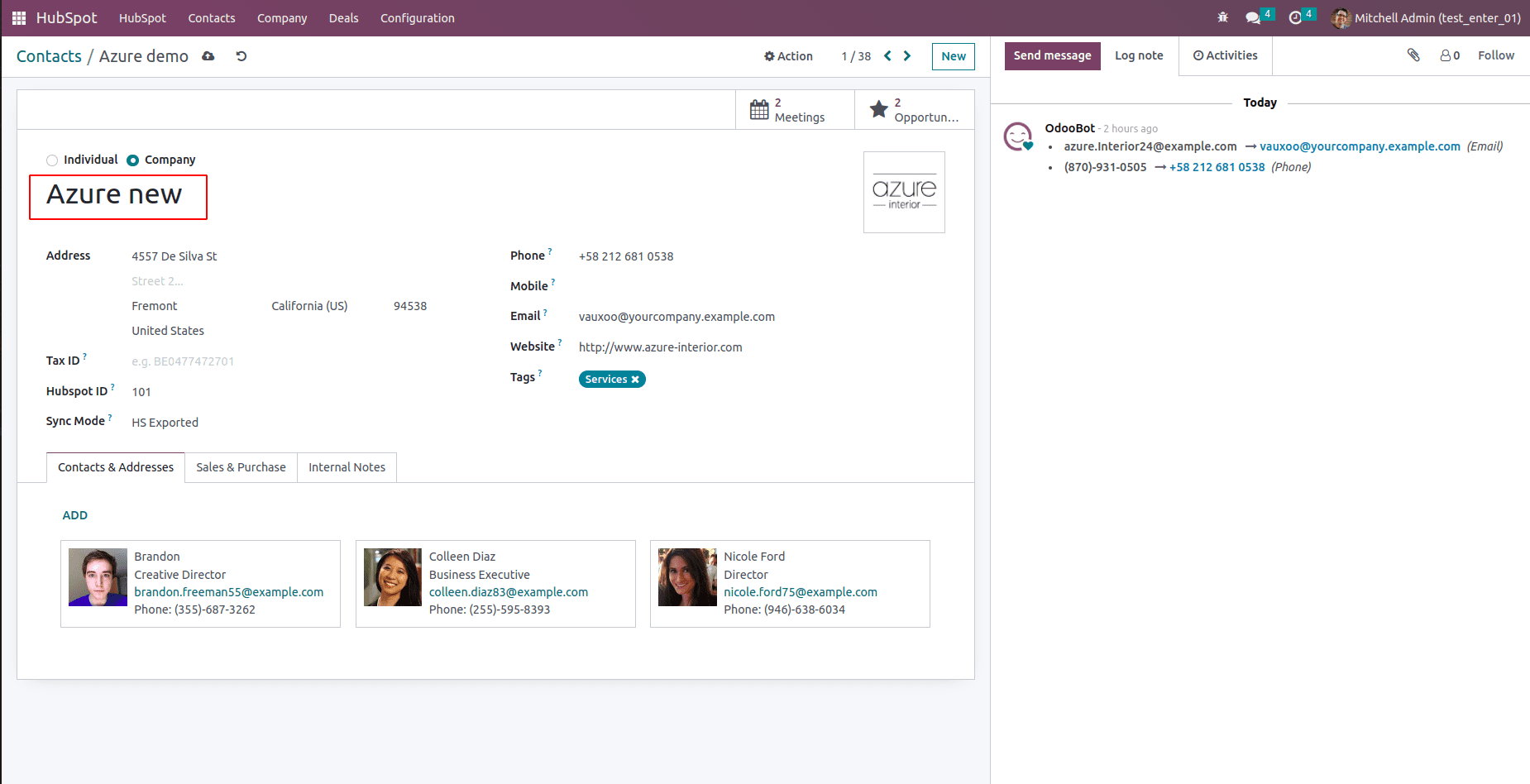Click Send message button
The image size is (1530, 784).
[1052, 55]
